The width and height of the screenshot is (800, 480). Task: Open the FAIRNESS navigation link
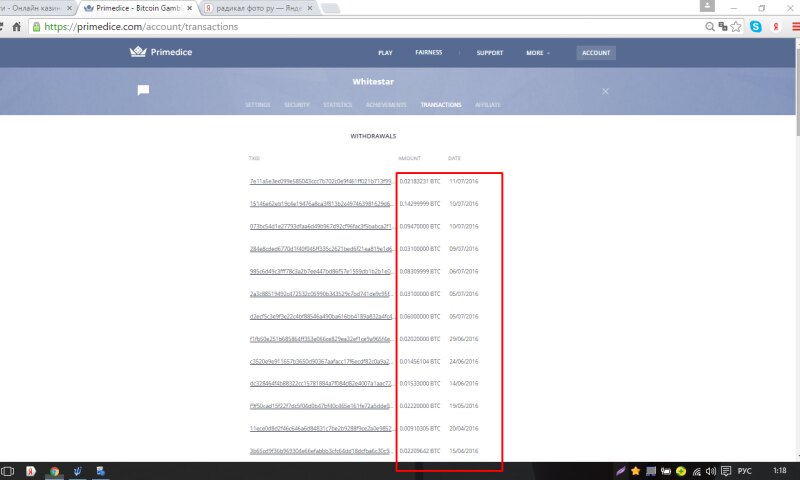coord(428,52)
